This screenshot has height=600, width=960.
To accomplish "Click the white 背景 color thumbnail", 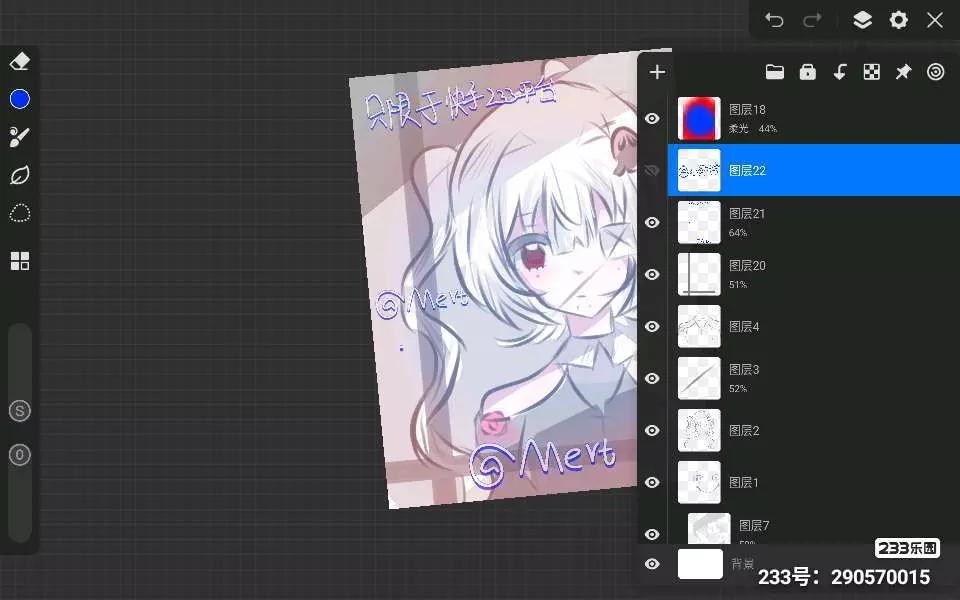I will (700, 564).
